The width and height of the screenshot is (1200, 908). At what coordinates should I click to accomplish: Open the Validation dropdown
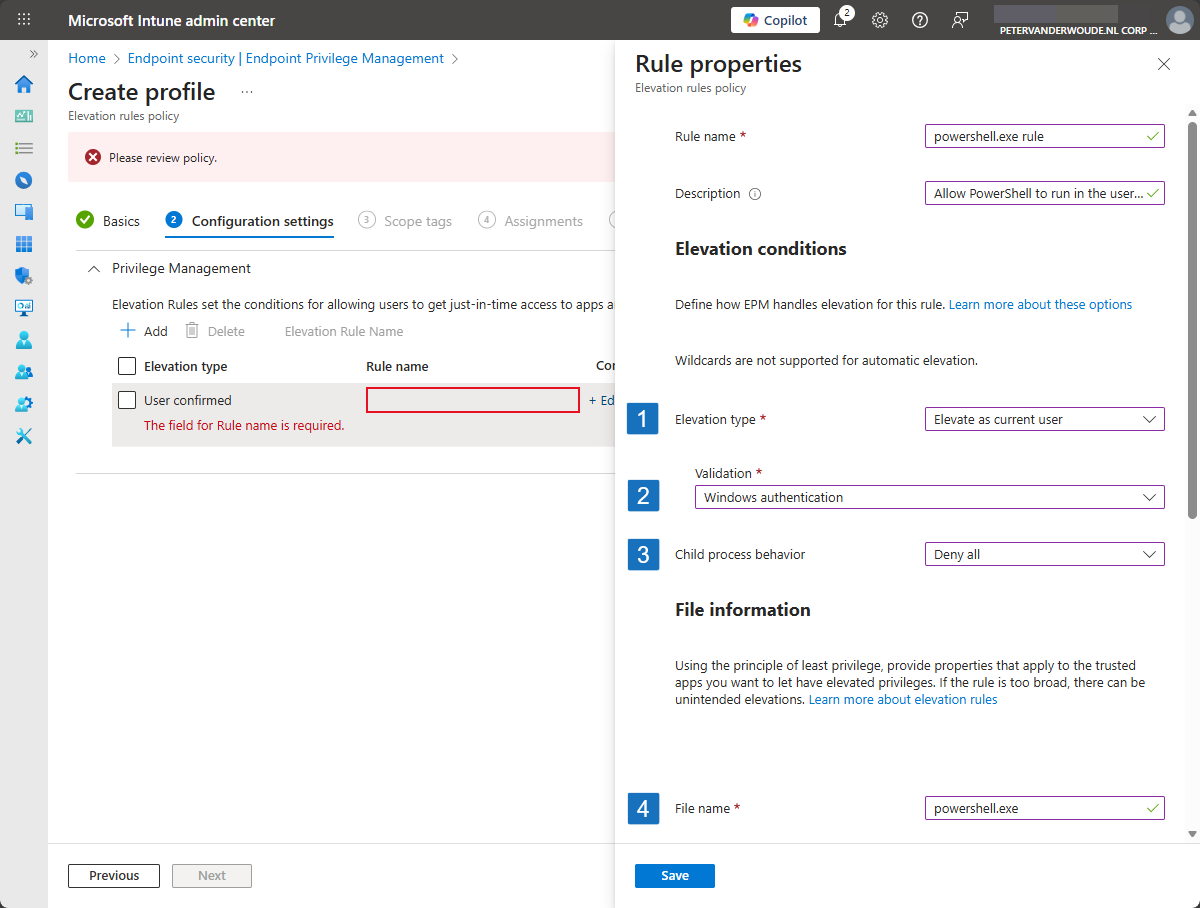(x=930, y=497)
